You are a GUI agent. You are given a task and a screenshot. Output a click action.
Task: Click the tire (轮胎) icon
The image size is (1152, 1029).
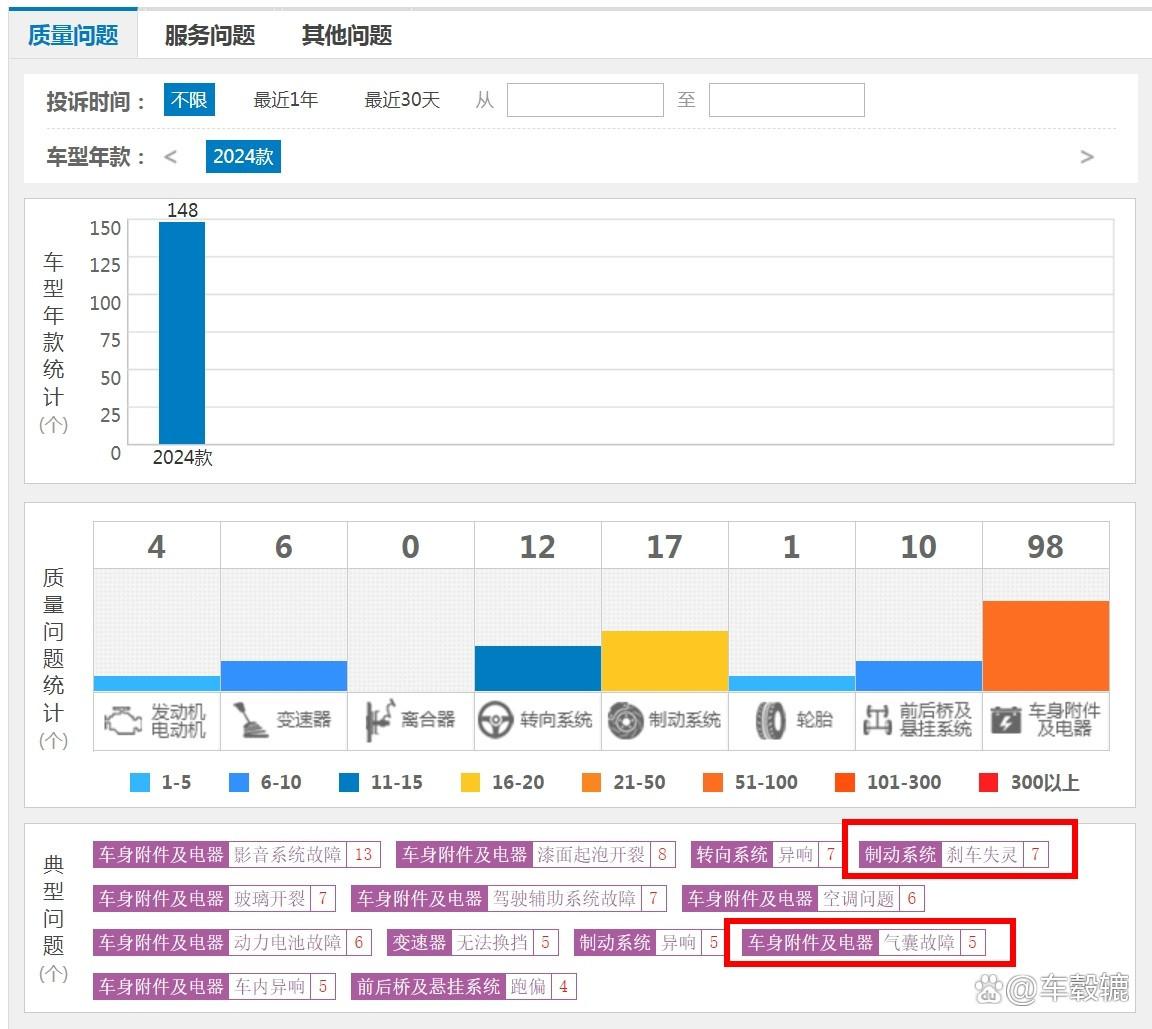coord(770,720)
